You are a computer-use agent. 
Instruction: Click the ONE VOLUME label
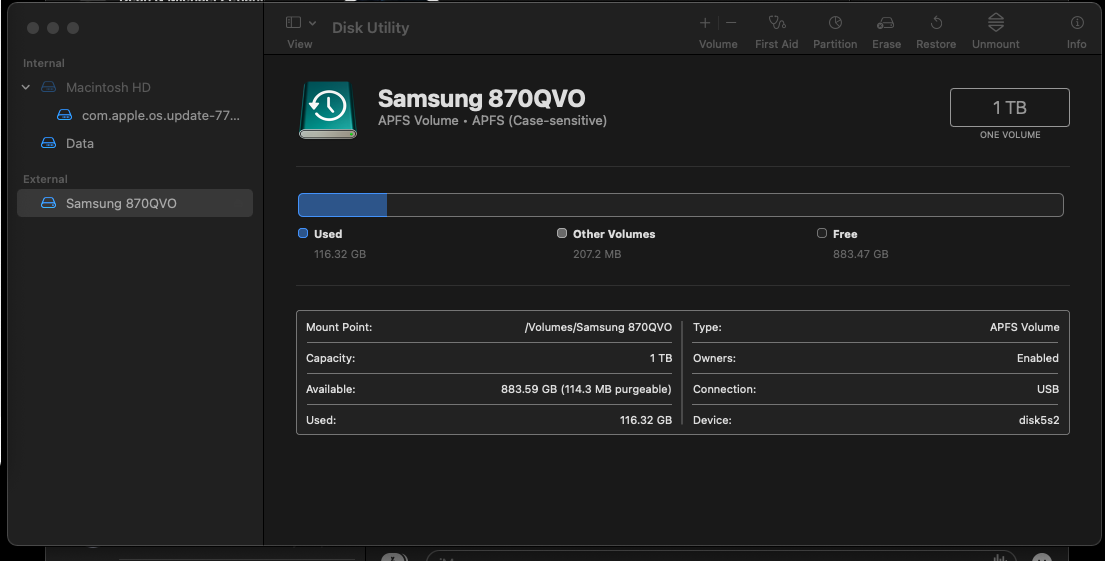(x=1010, y=135)
